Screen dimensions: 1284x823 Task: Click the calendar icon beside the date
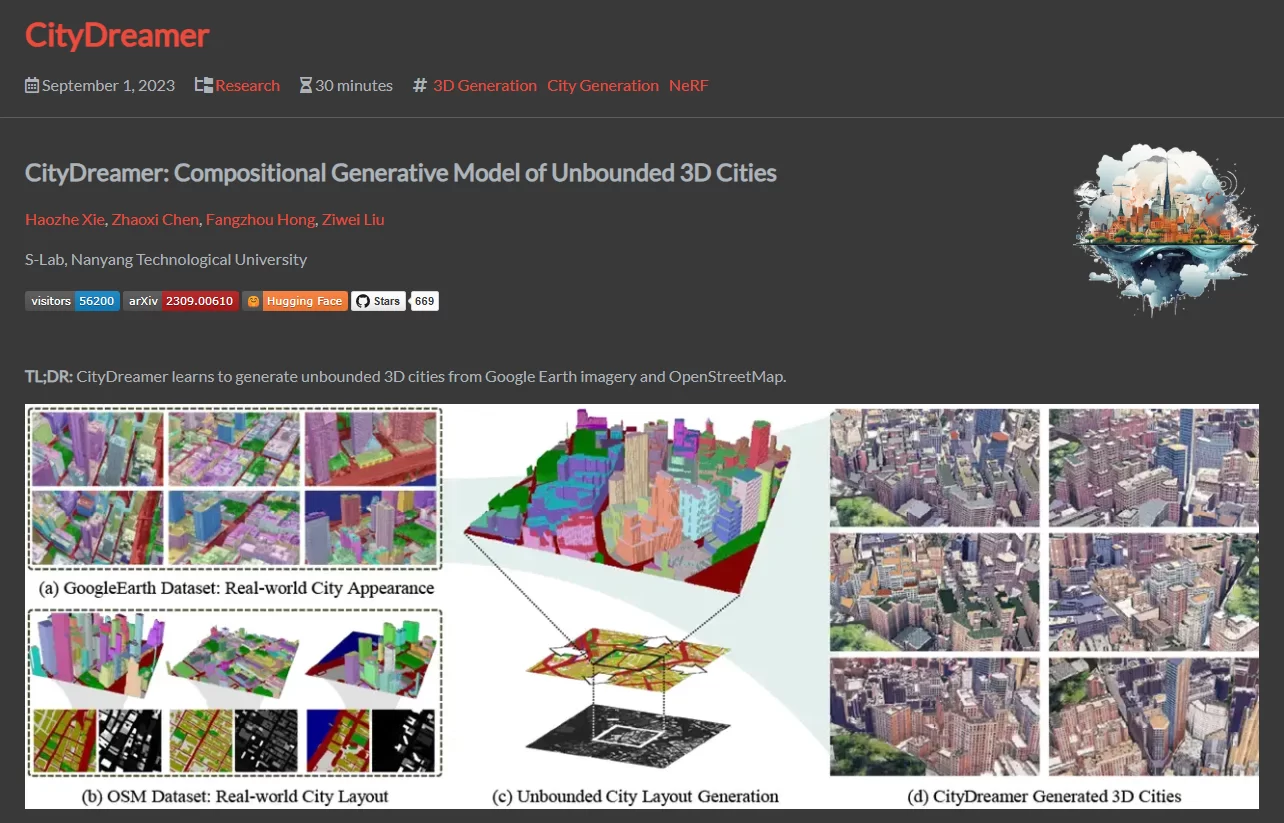coord(32,86)
